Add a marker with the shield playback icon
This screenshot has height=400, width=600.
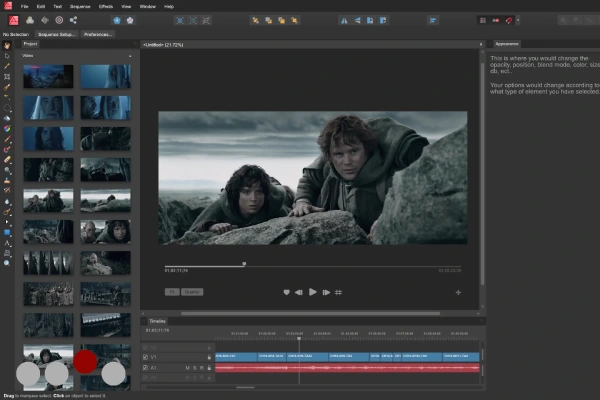pyautogui.click(x=286, y=292)
